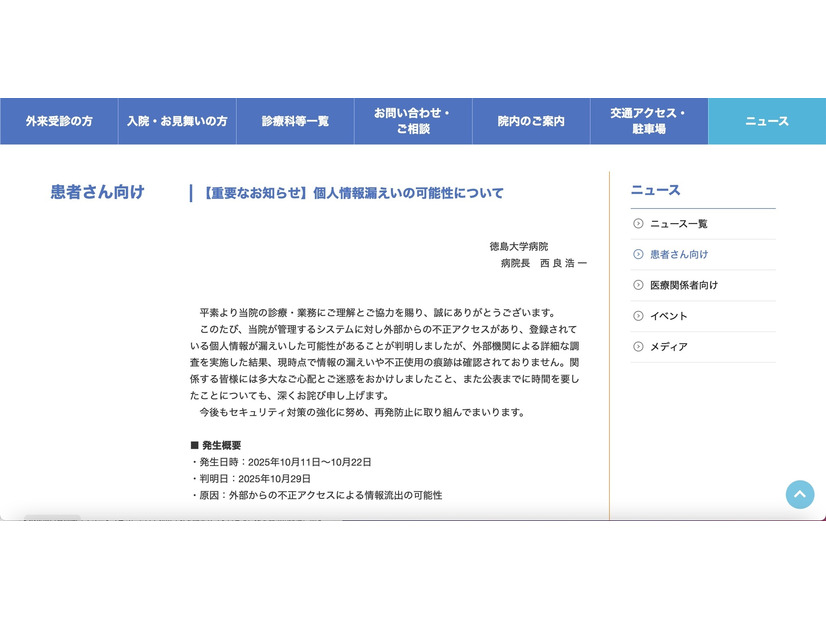Open the イベント news category

point(669,316)
